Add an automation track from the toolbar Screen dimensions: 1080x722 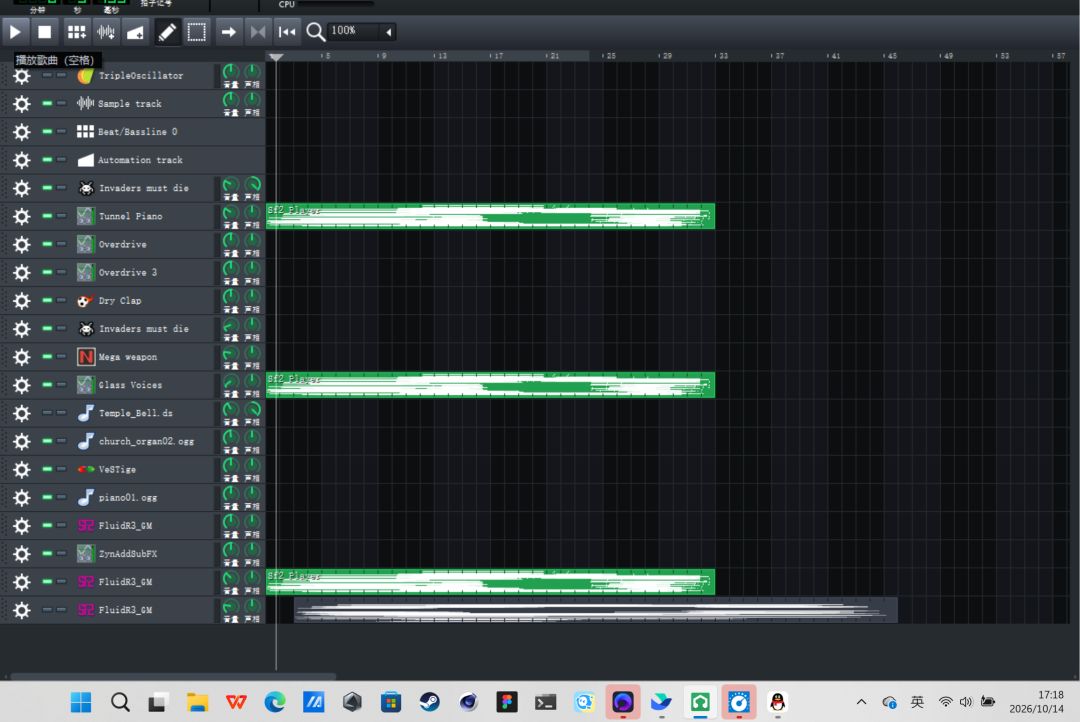[135, 32]
